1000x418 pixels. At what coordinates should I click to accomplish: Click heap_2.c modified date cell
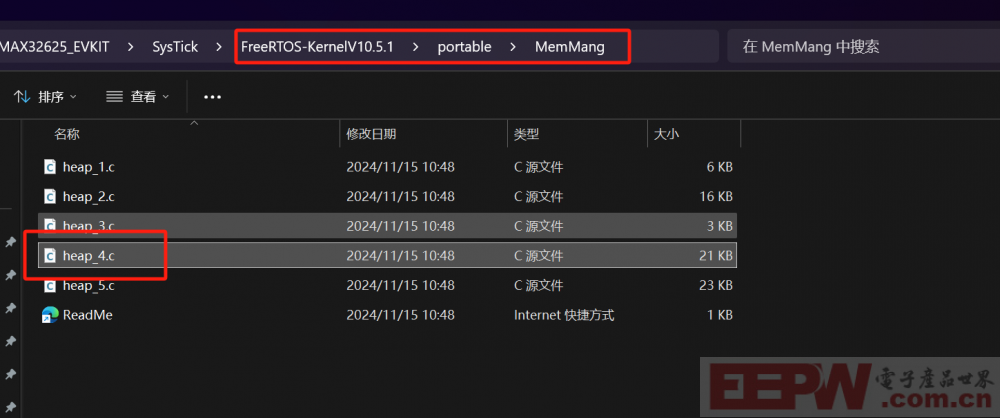(400, 197)
